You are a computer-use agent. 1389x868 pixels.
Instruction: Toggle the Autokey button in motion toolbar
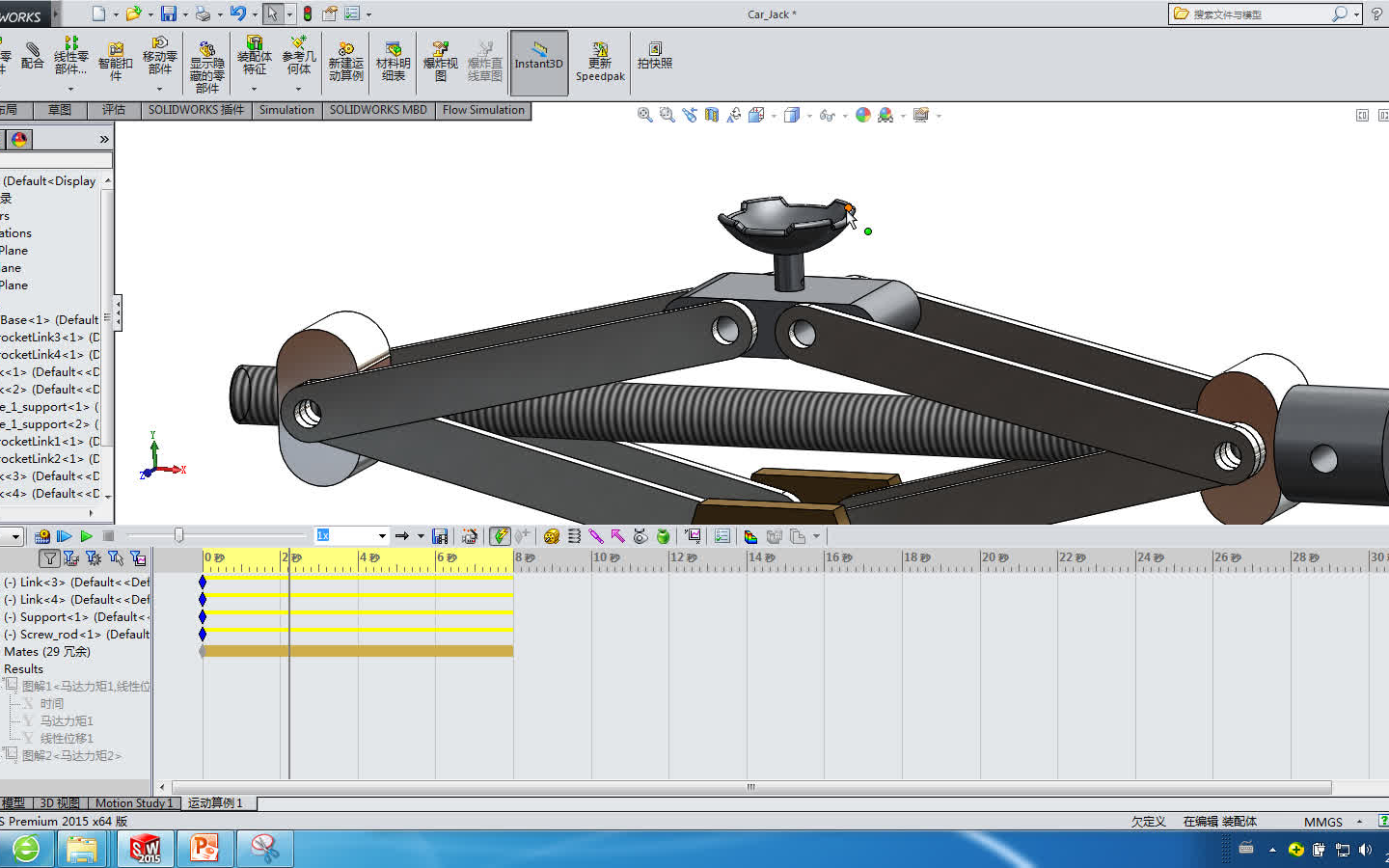click(500, 536)
